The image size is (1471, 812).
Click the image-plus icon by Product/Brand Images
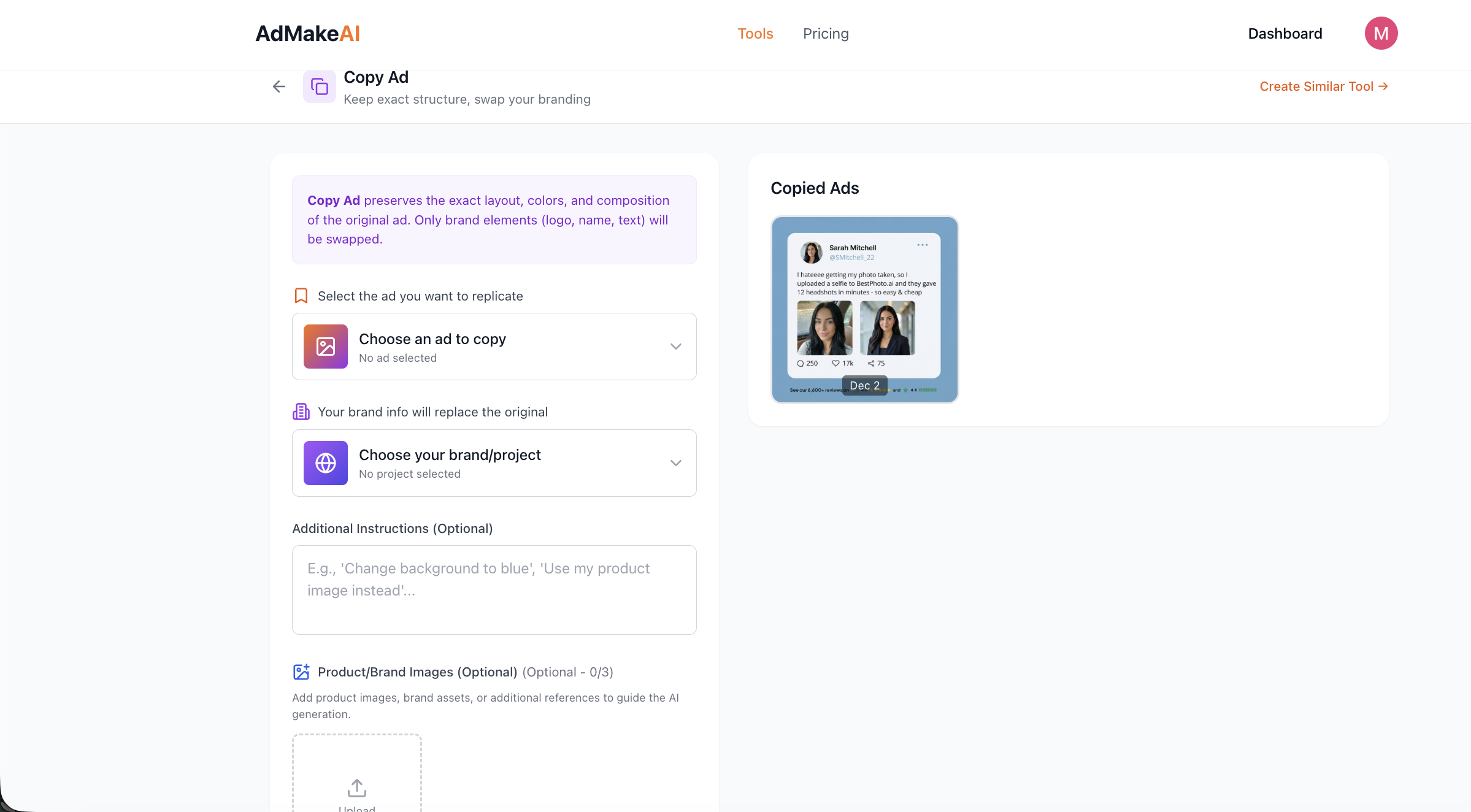301,672
